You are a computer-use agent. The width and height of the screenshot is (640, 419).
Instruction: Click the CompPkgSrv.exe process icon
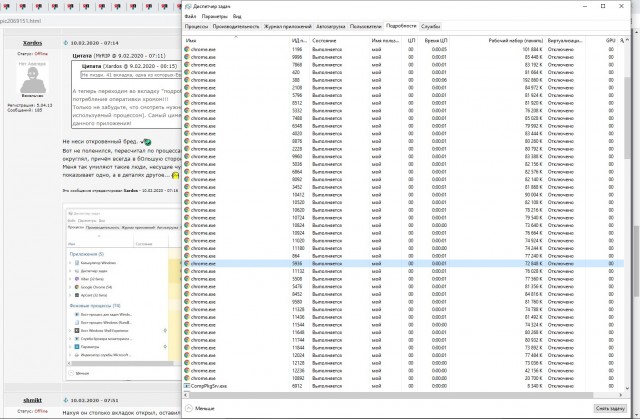click(x=187, y=386)
